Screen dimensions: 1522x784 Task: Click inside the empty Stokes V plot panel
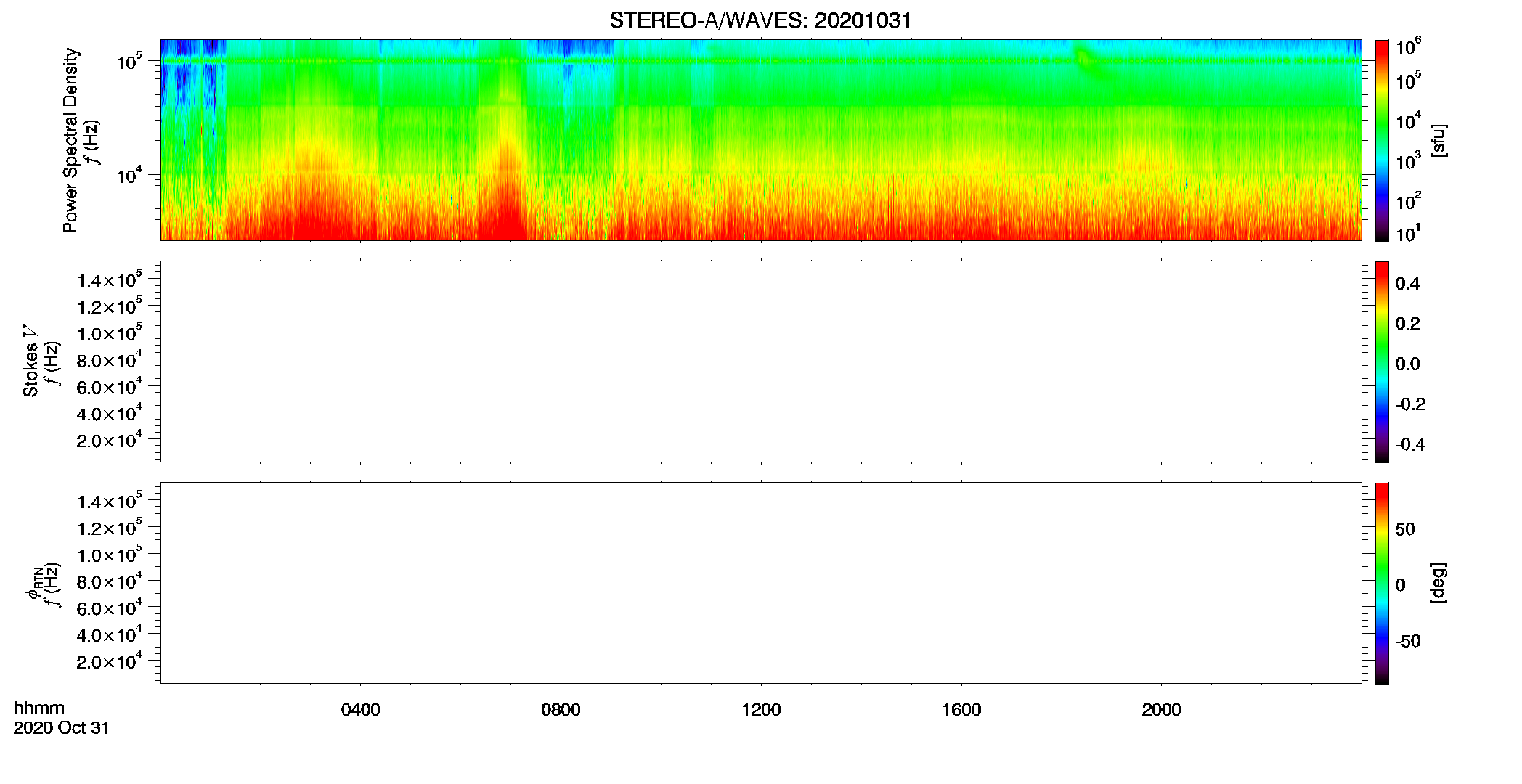click(761, 362)
